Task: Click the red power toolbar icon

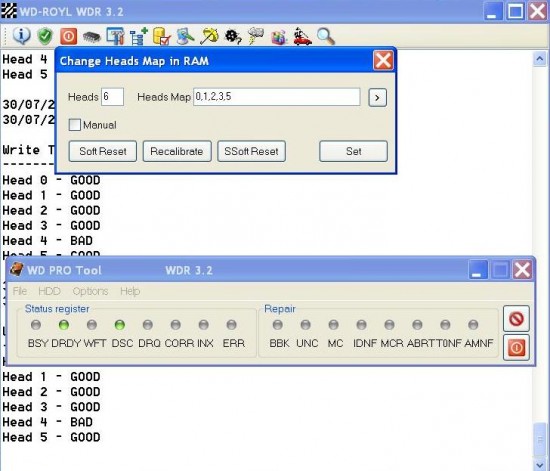Action: [x=68, y=36]
